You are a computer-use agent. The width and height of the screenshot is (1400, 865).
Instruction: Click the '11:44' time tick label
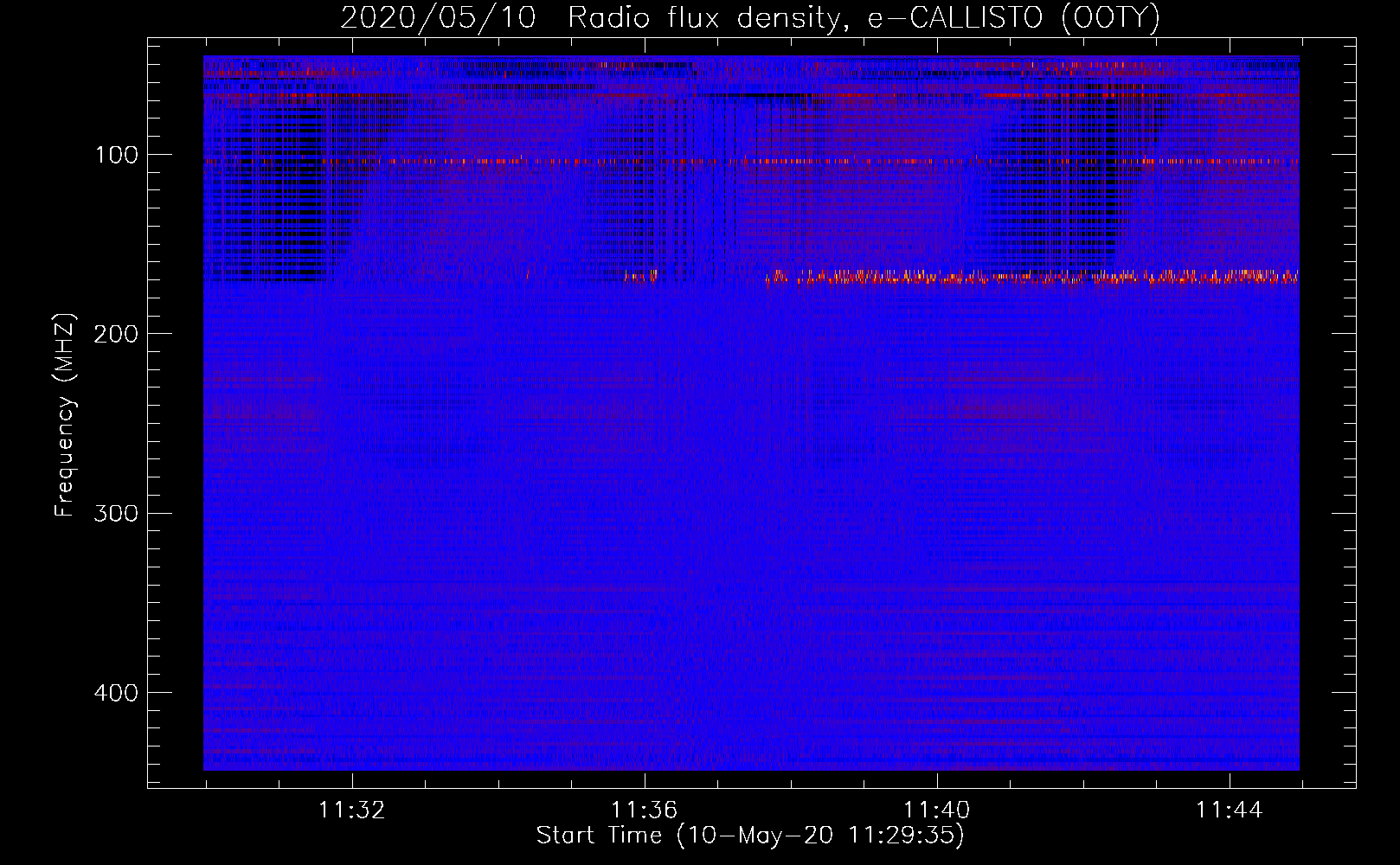(1229, 811)
